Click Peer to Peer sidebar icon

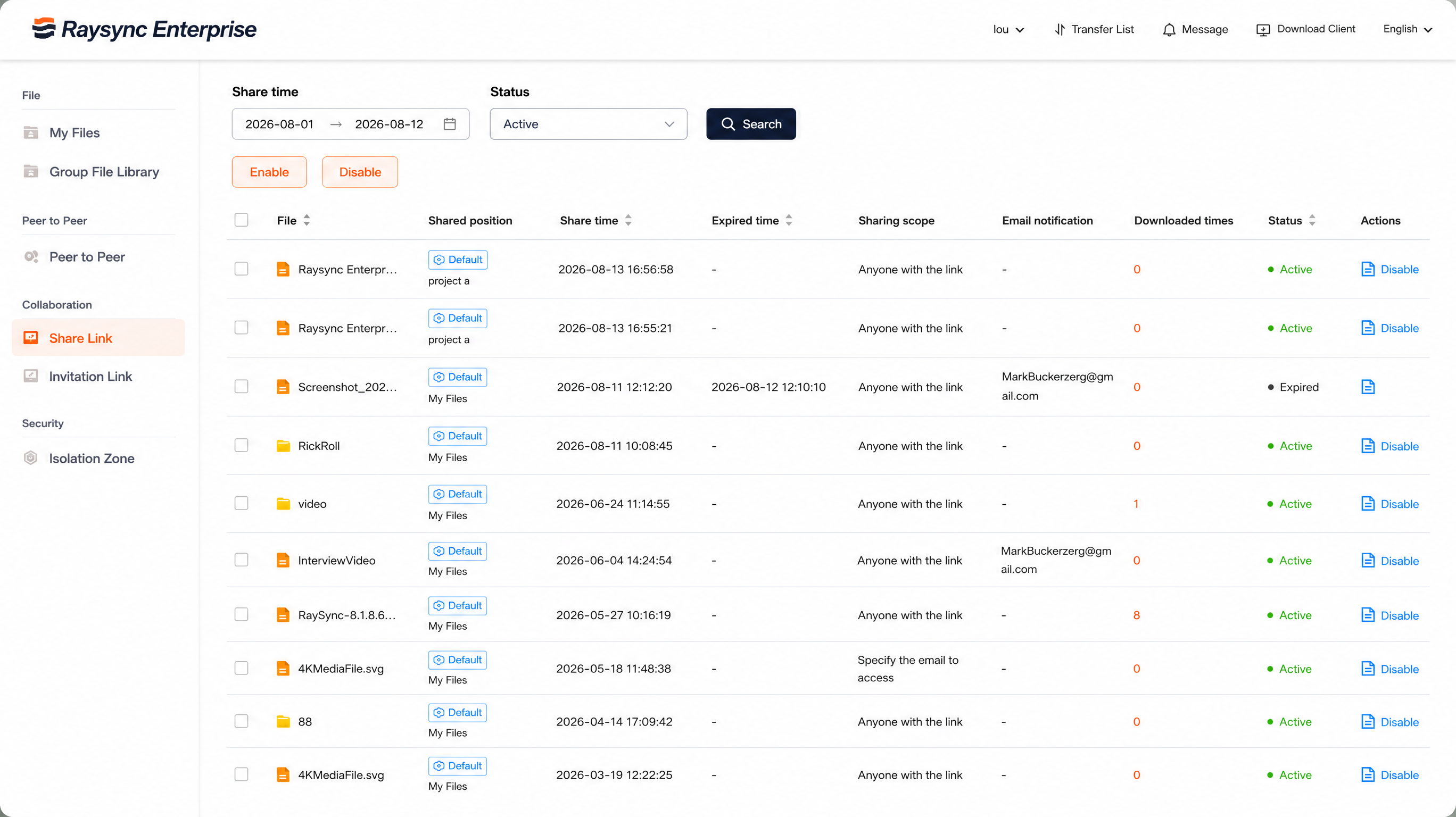click(31, 256)
